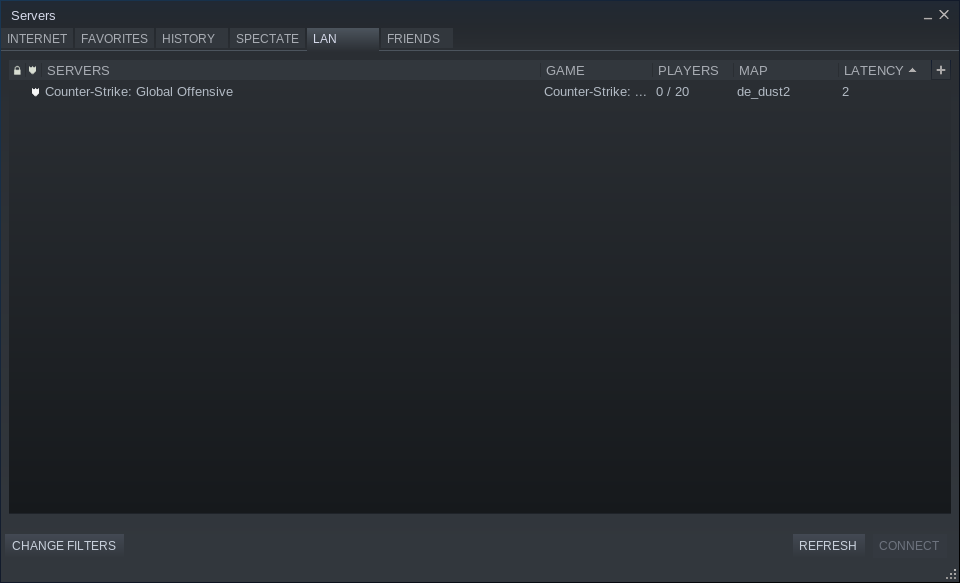Sort list by LATENCY column header
960x583 pixels.
point(884,70)
